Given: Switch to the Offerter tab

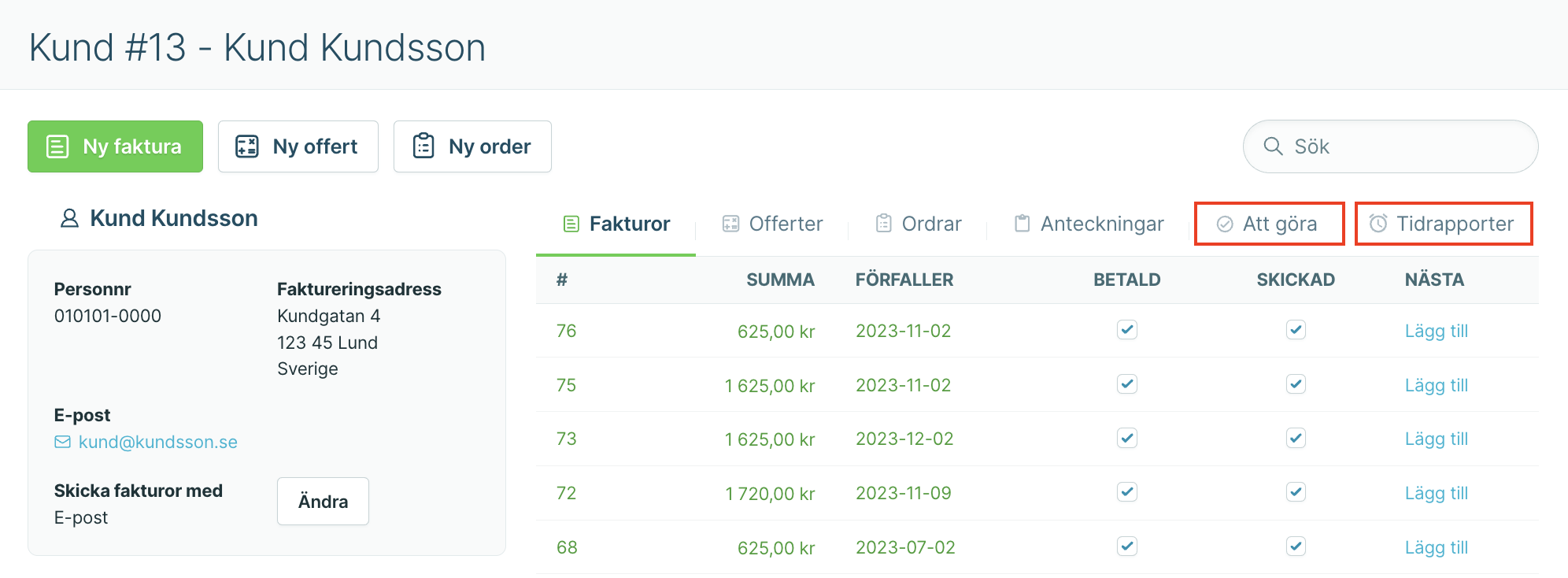Looking at the screenshot, I should click(x=772, y=224).
